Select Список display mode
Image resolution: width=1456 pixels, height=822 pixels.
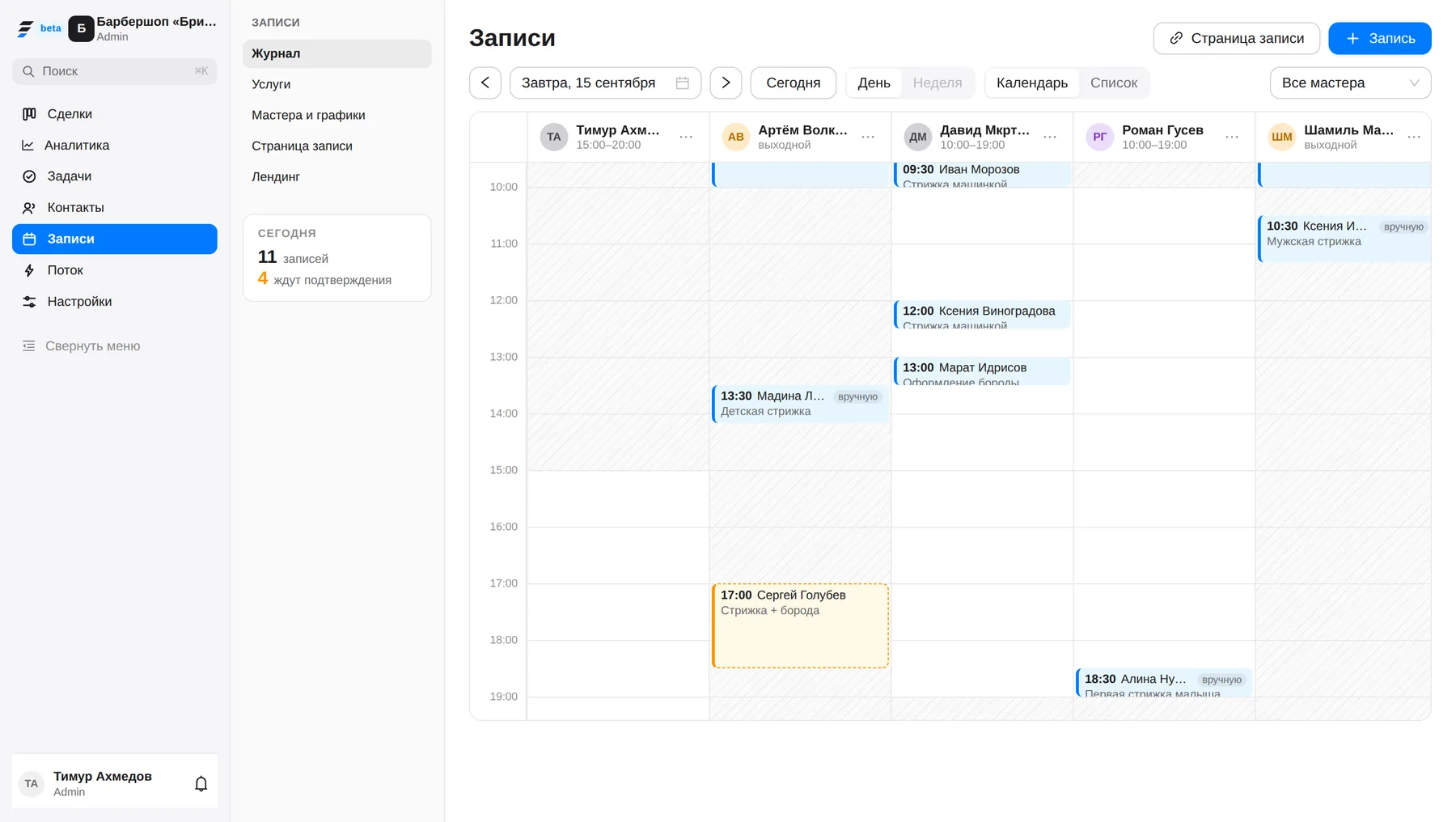(1114, 83)
